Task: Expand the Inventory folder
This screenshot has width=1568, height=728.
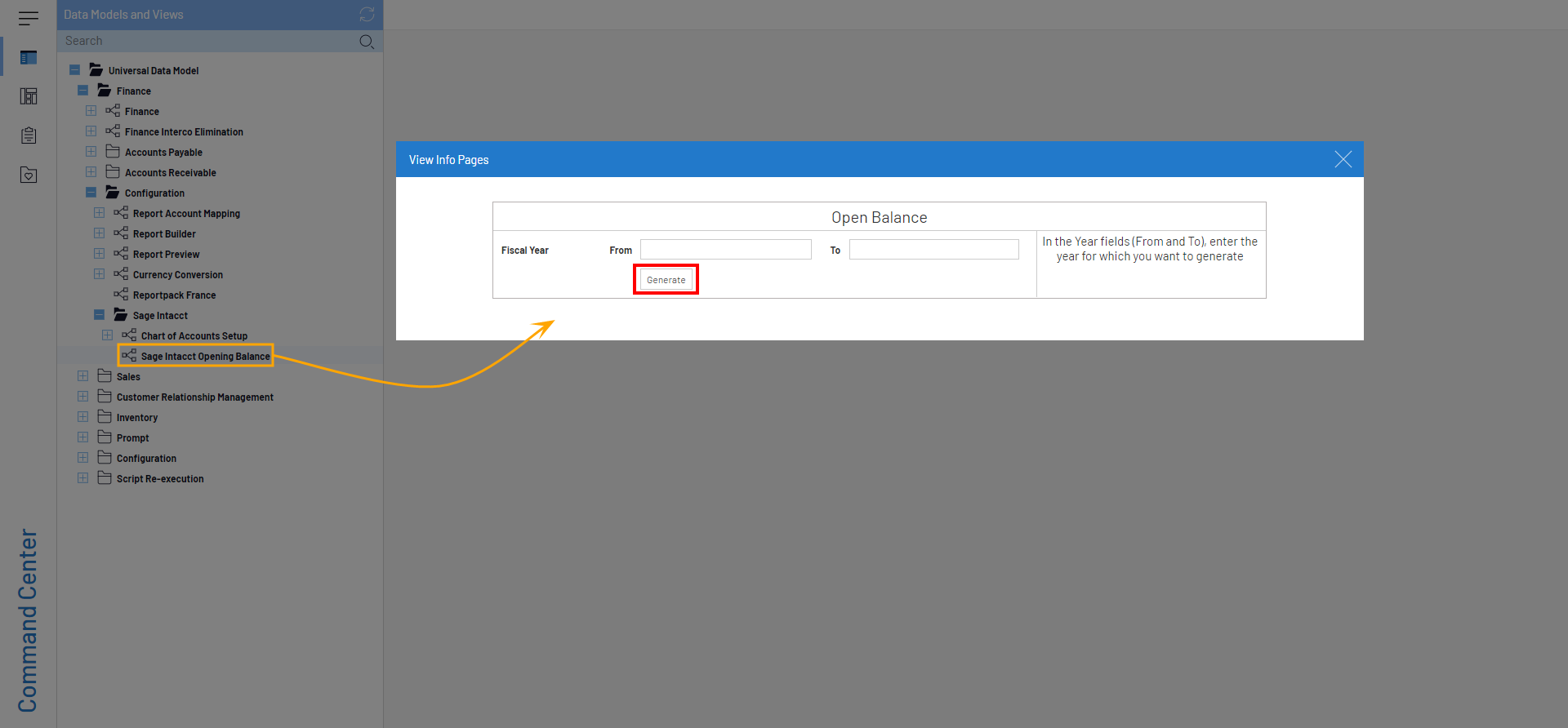Action: (83, 417)
